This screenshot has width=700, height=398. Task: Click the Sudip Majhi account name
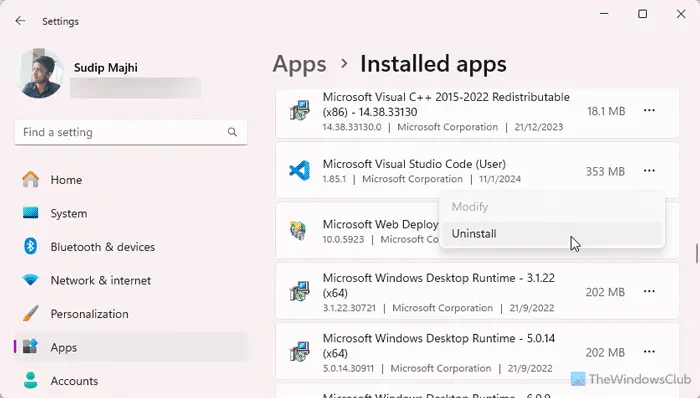tap(106, 68)
